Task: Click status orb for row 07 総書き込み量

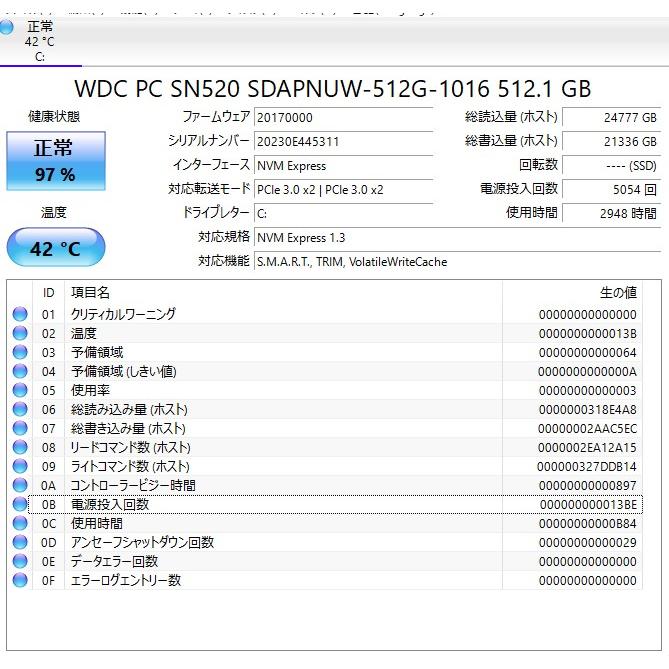Action: (20, 428)
